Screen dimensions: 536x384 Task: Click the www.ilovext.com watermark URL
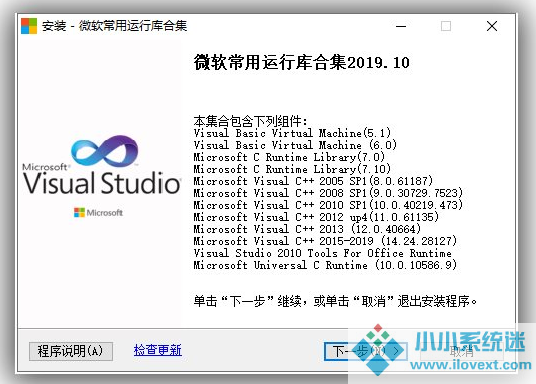click(x=471, y=365)
